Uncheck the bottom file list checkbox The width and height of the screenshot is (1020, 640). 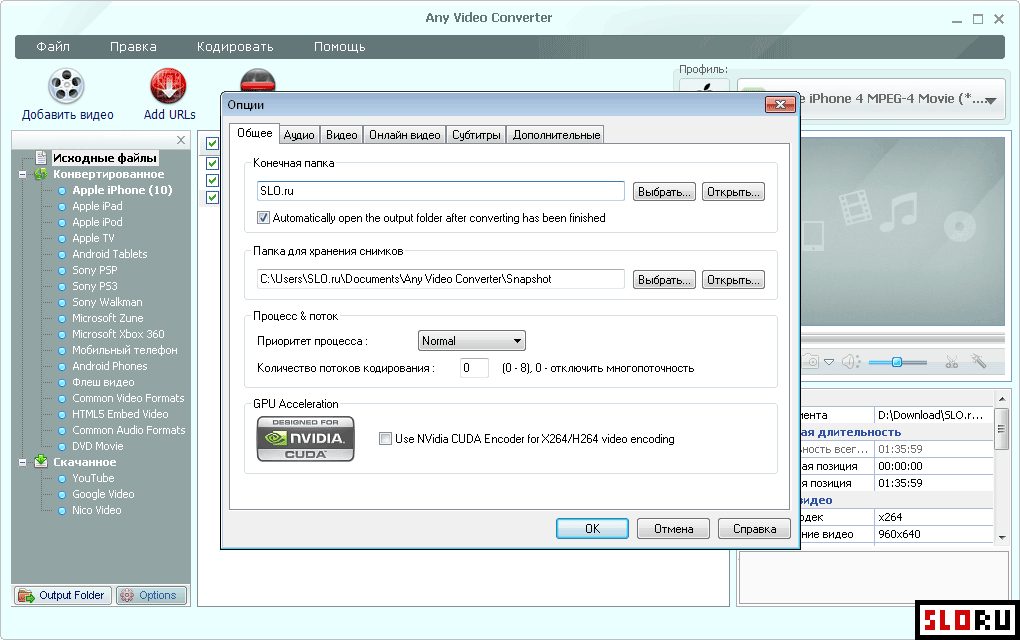212,197
